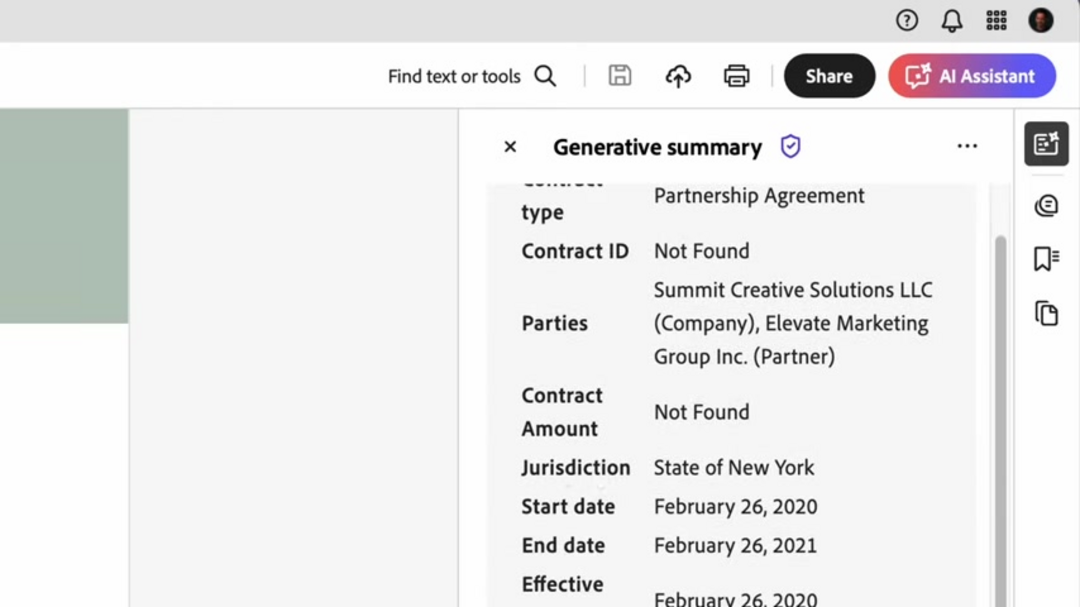Click the cloud upload icon
Screen dimensions: 1080x607
click(x=678, y=76)
